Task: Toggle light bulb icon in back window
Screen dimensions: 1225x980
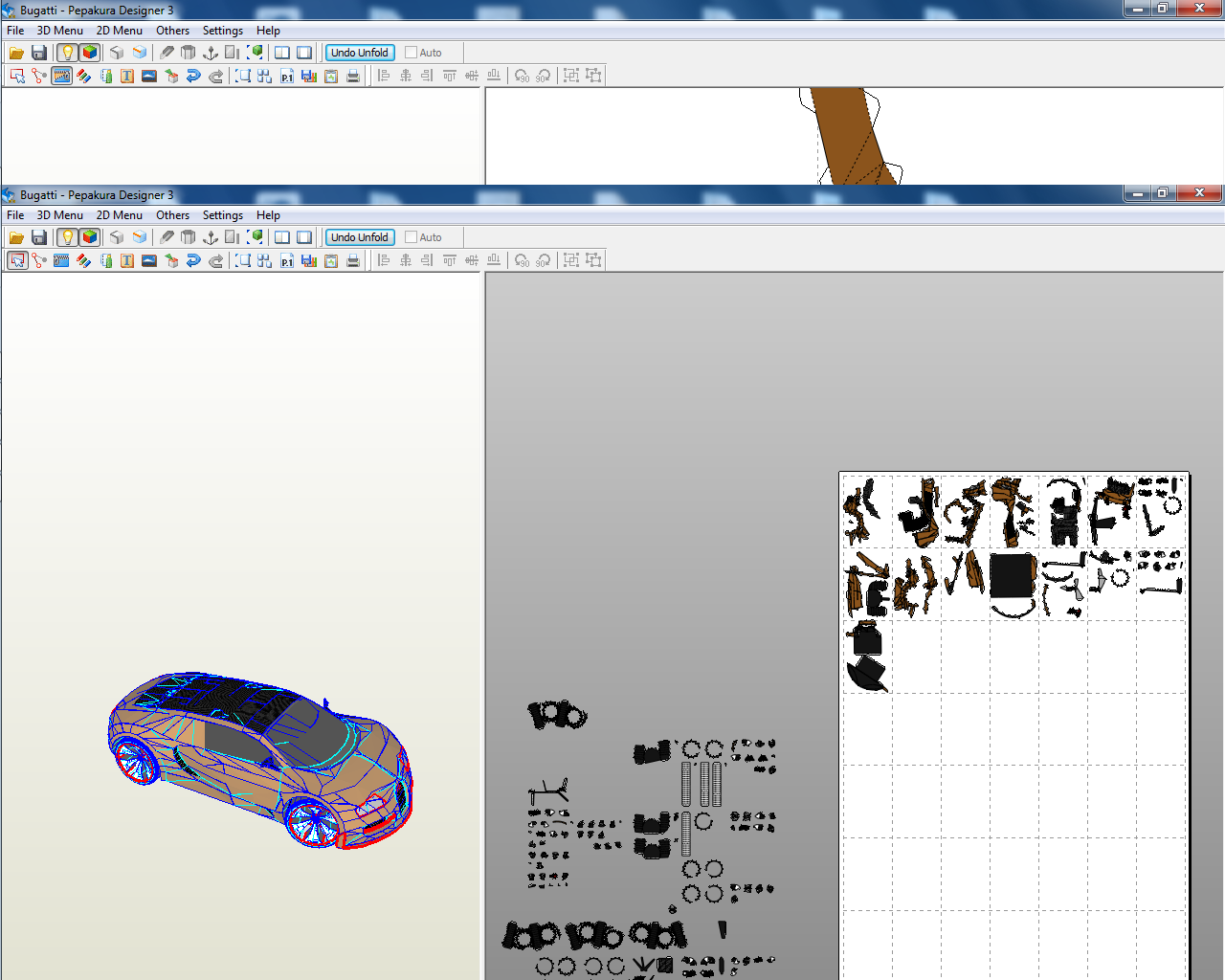Action: point(67,53)
